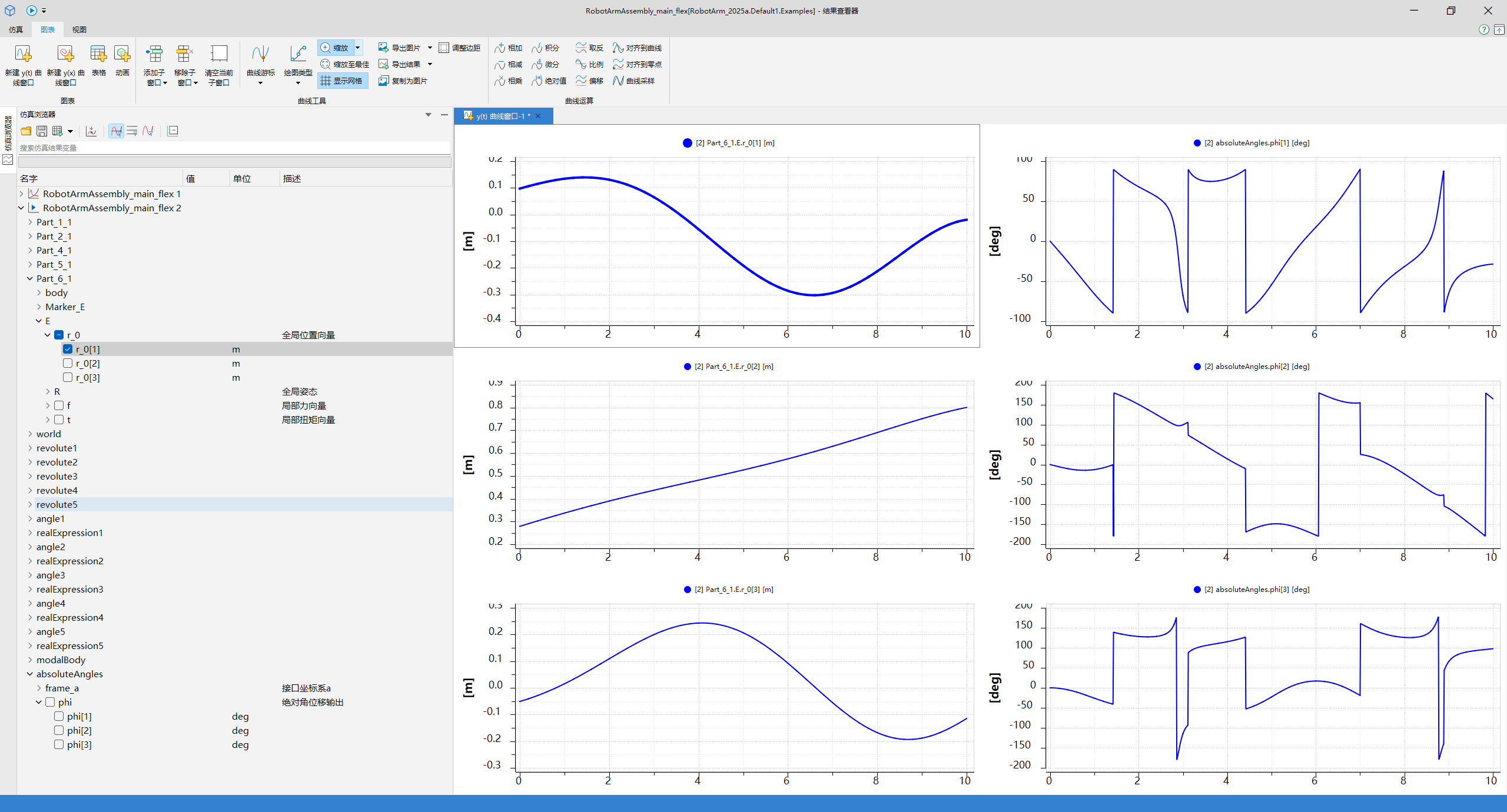Check the phi[2] variable checkbox
Viewport: 1507px width, 812px height.
tap(59, 730)
